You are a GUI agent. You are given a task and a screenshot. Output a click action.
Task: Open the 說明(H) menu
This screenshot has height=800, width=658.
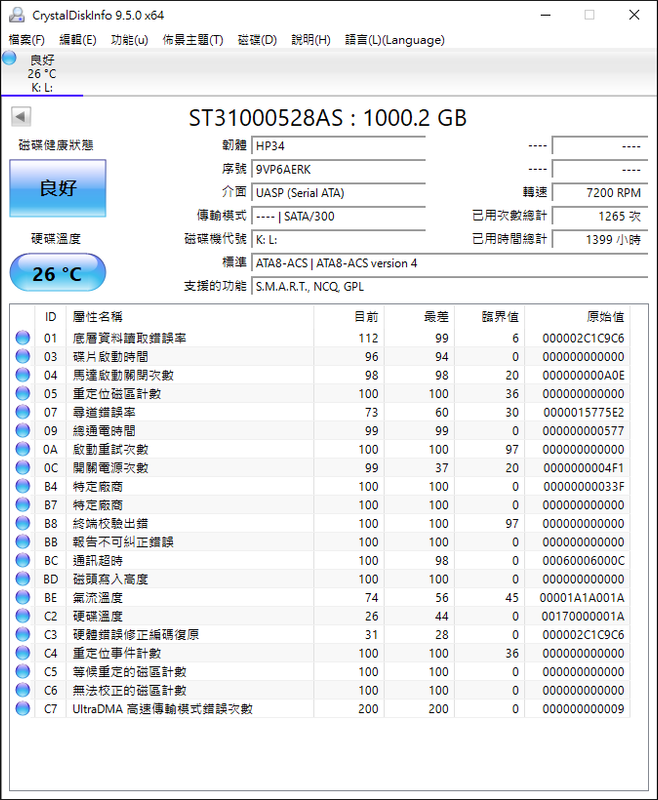pos(311,40)
